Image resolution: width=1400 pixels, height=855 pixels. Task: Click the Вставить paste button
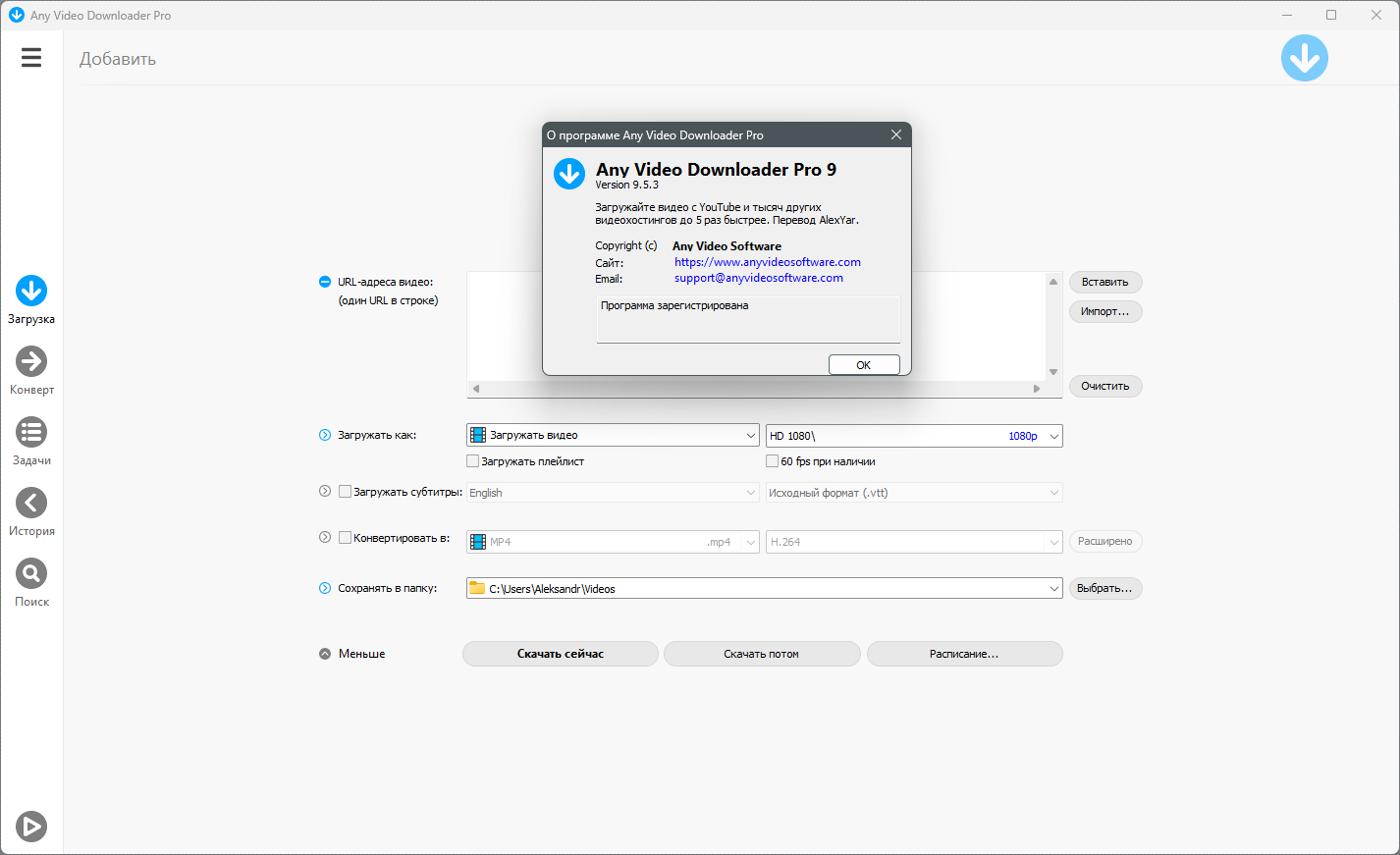click(x=1105, y=282)
